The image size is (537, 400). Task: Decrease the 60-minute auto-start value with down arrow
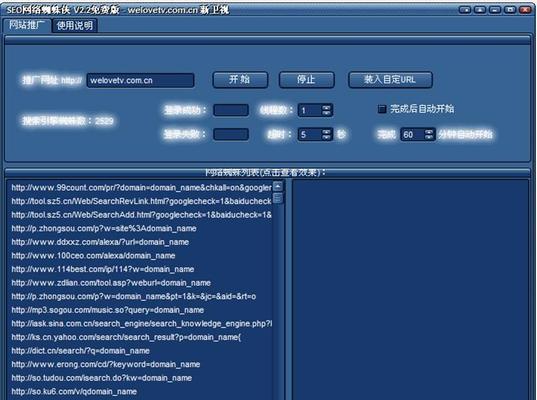[429, 137]
